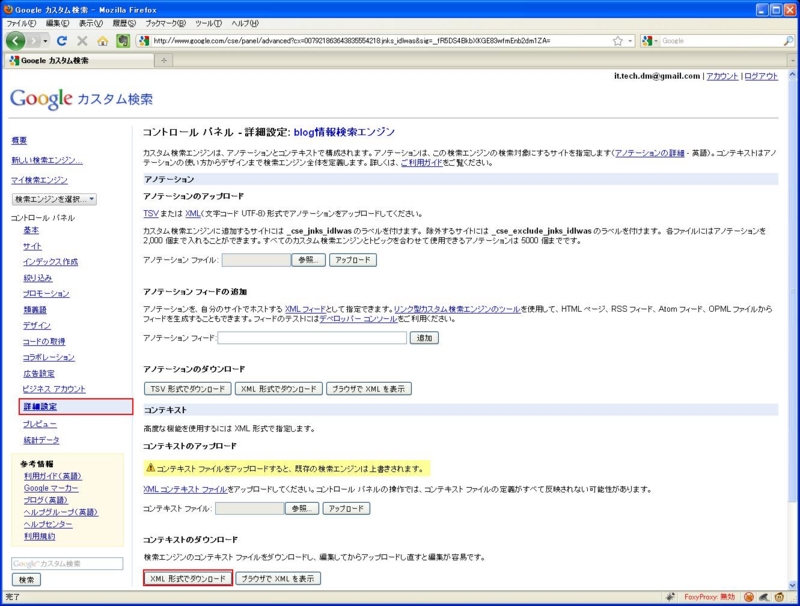Click the red circular status bar icon
This screenshot has width=800, height=606.
[x=748, y=597]
